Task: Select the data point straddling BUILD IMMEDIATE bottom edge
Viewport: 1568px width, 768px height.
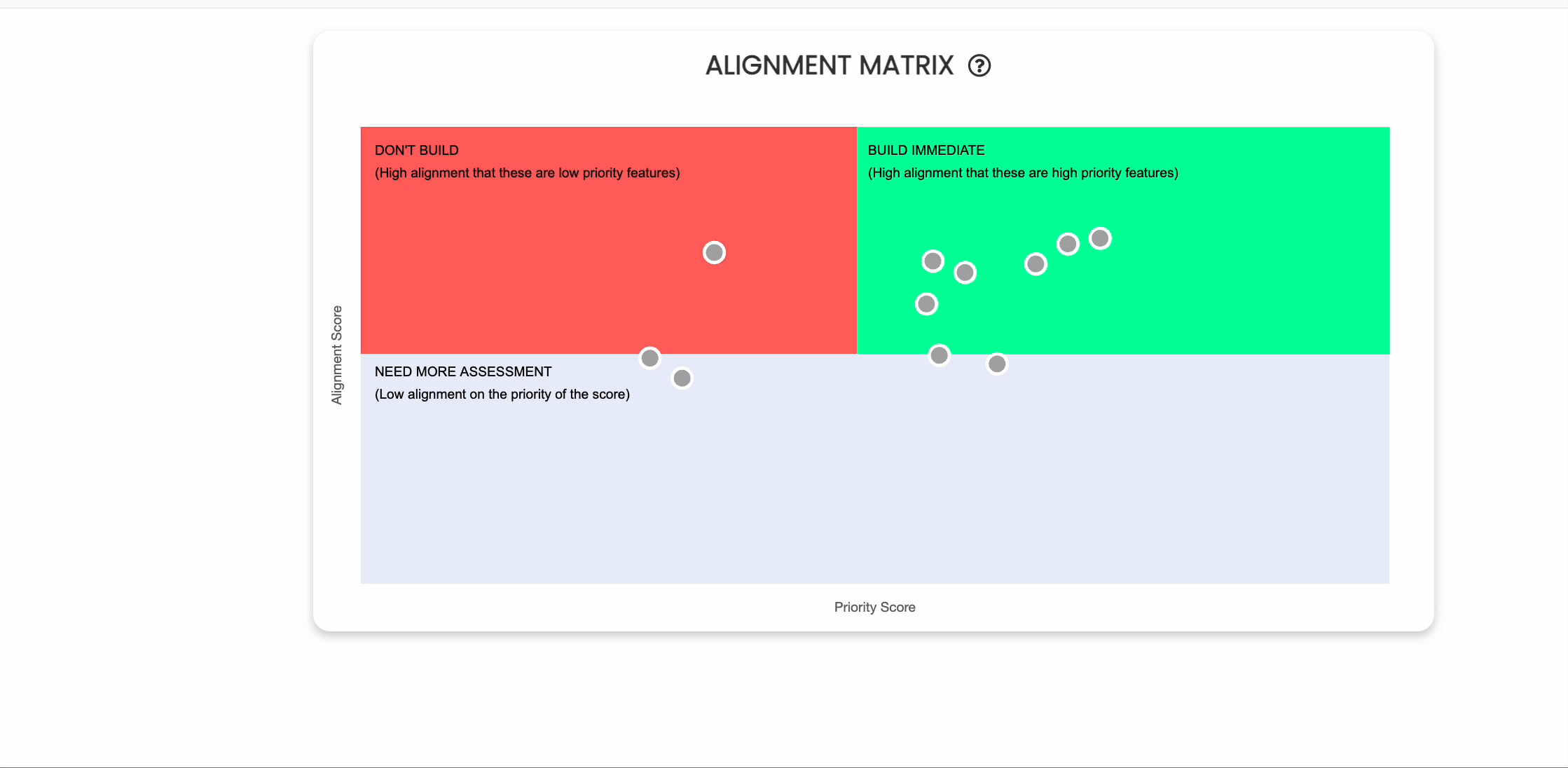Action: pos(939,355)
